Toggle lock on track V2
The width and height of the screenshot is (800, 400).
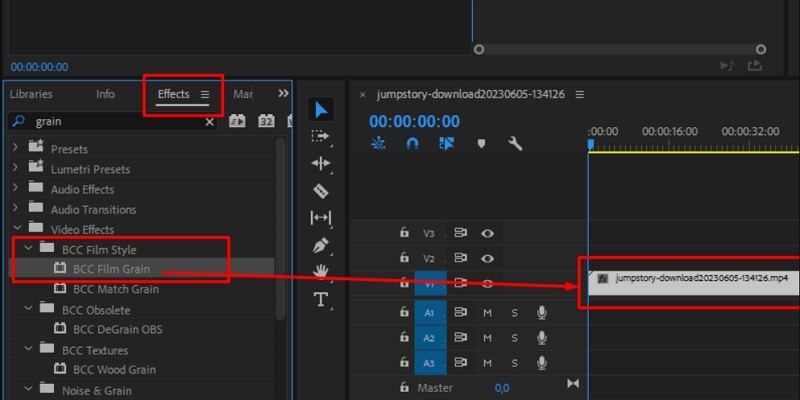point(404,258)
